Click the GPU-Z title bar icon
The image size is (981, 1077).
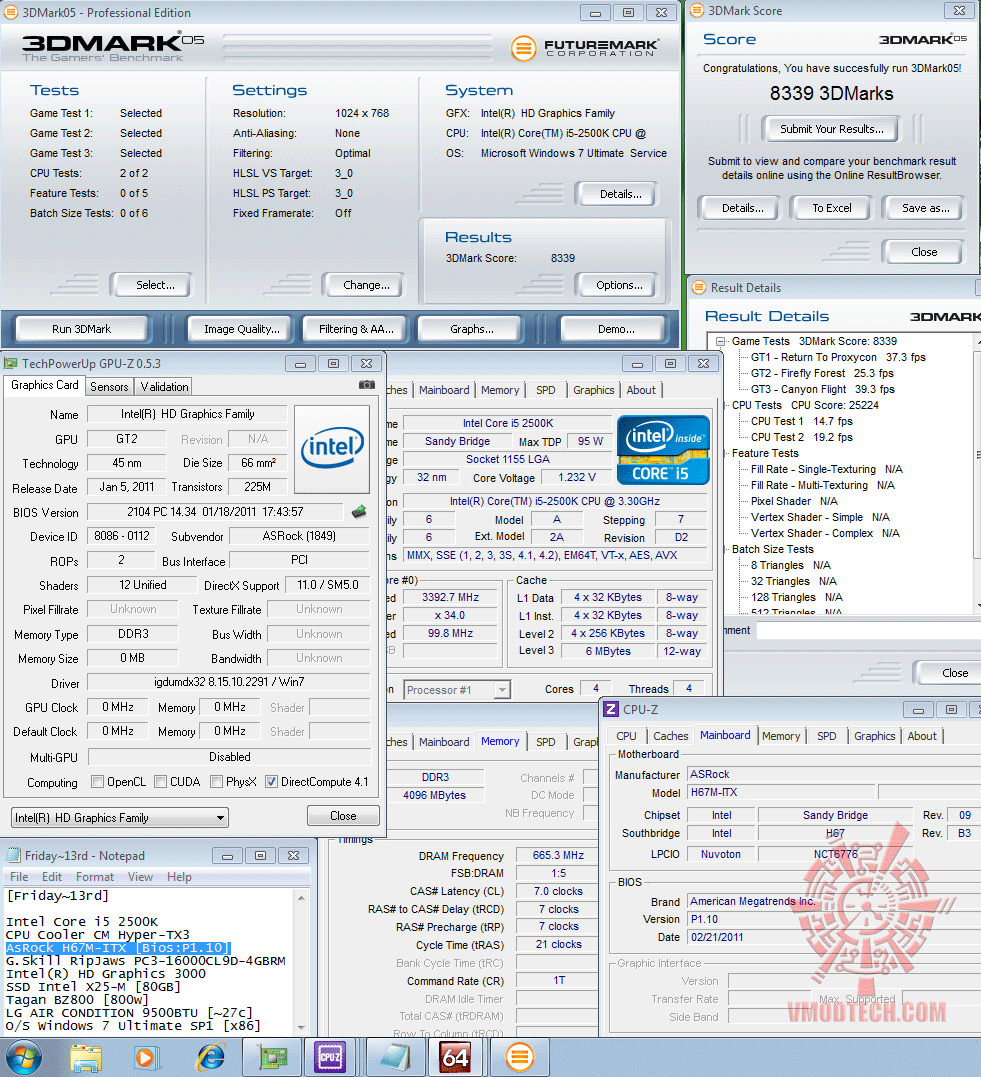click(x=11, y=363)
